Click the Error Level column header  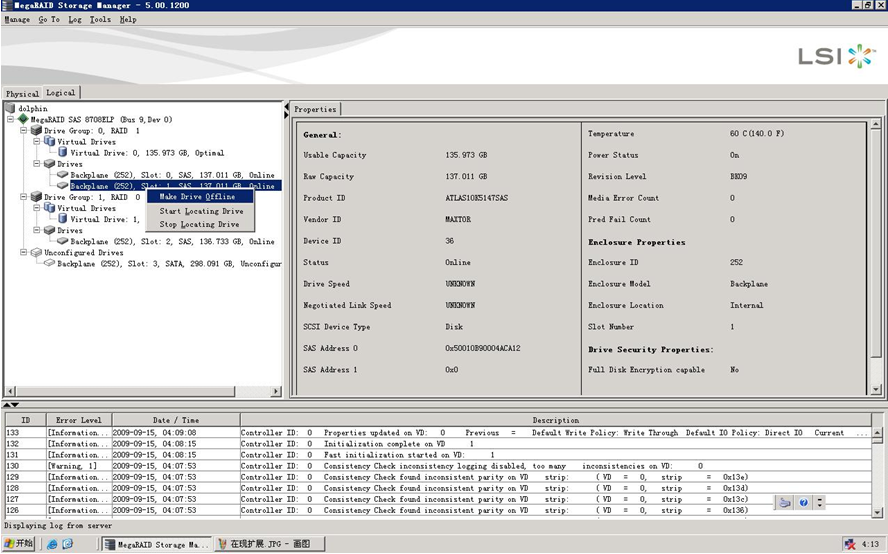click(x=78, y=420)
